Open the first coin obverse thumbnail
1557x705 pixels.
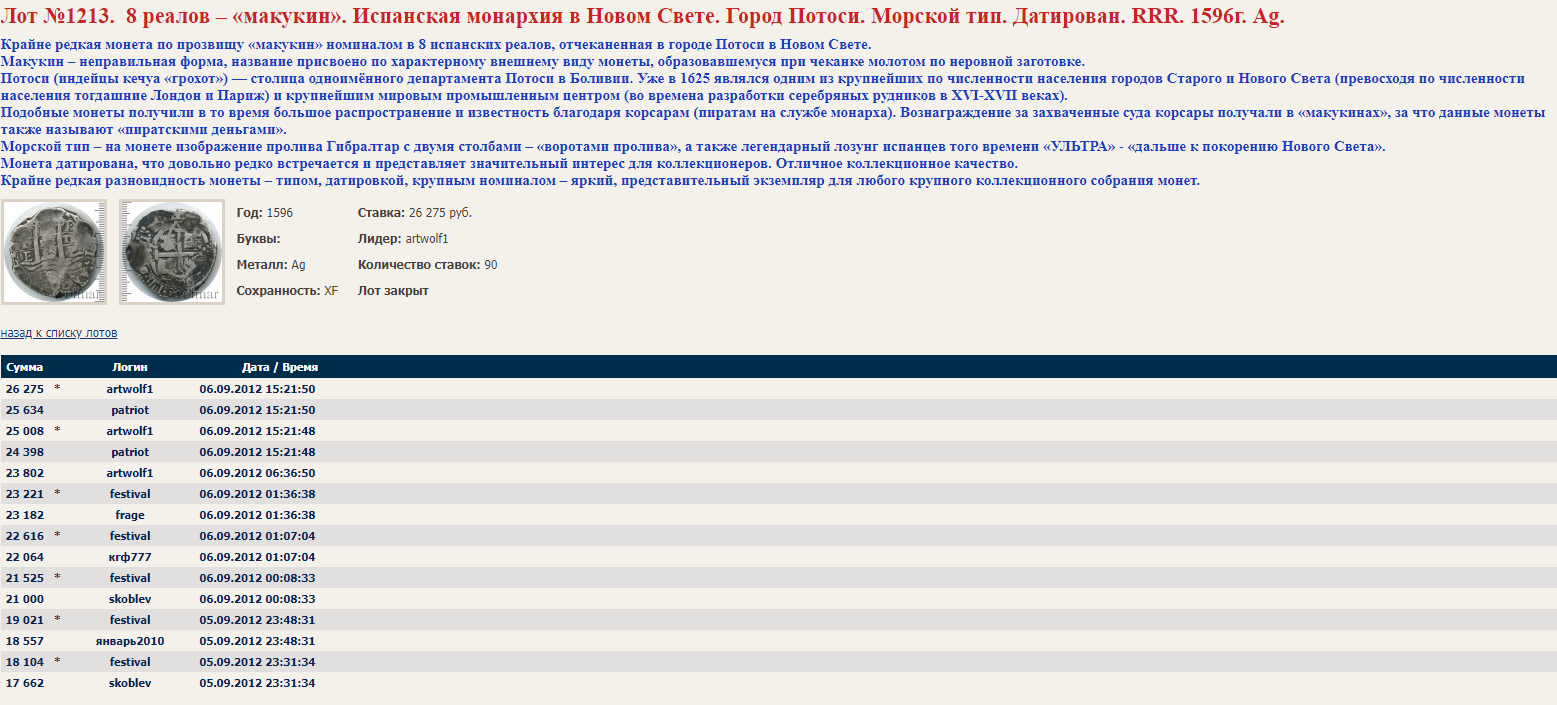53,252
